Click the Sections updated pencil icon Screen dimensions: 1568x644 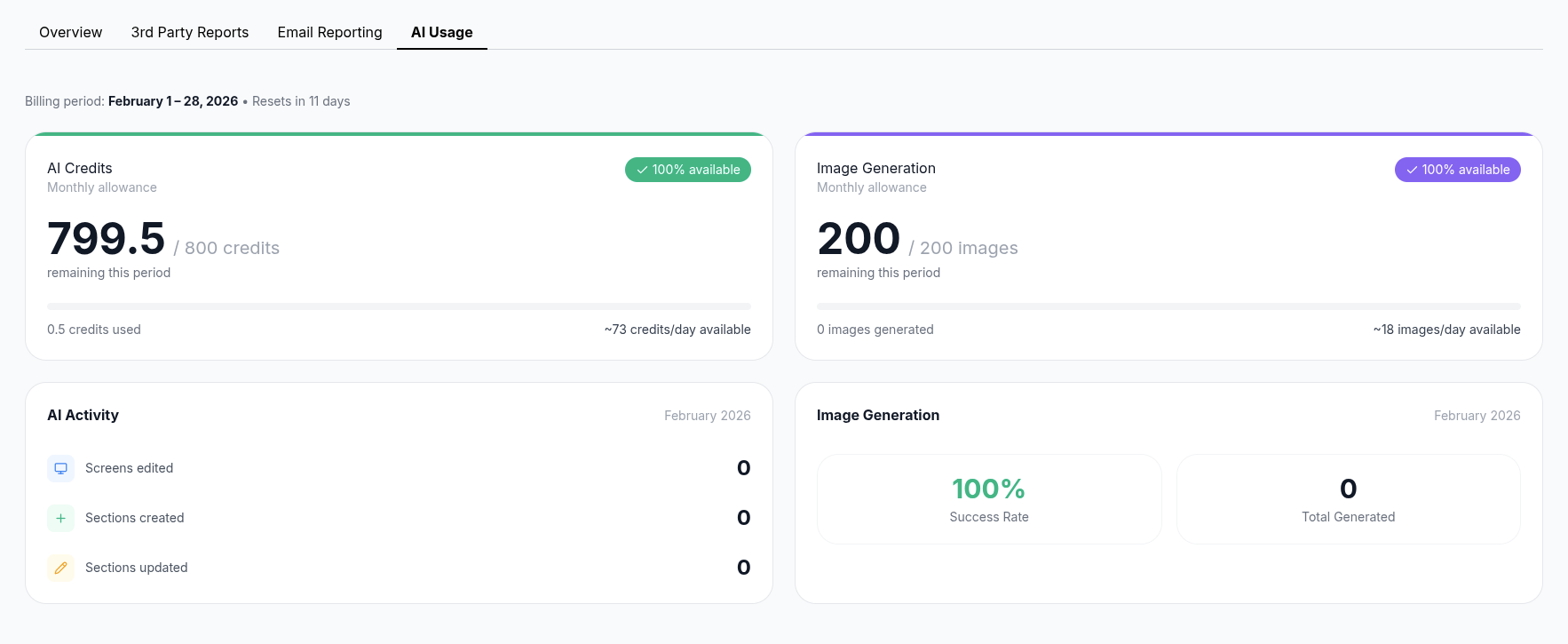tap(60, 568)
